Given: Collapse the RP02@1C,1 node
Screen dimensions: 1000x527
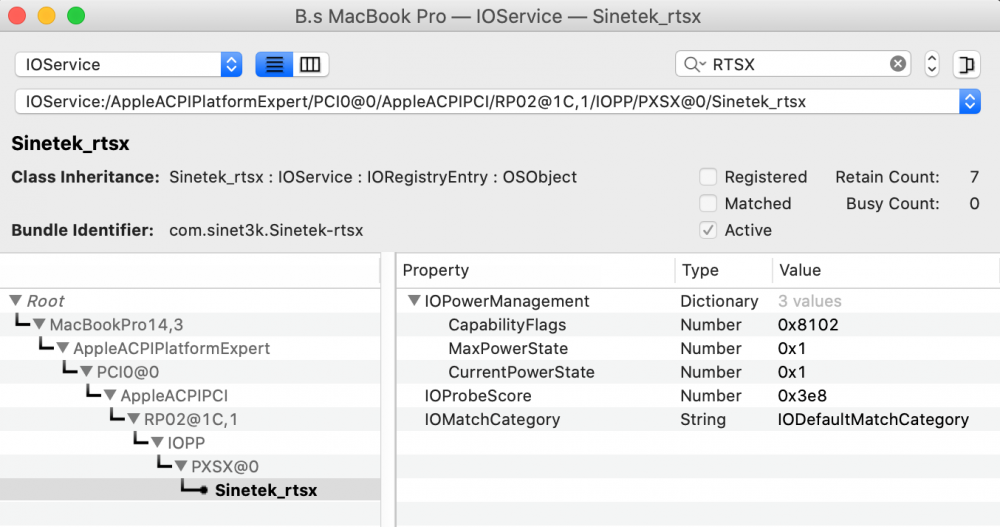Looking at the screenshot, I should [133, 419].
